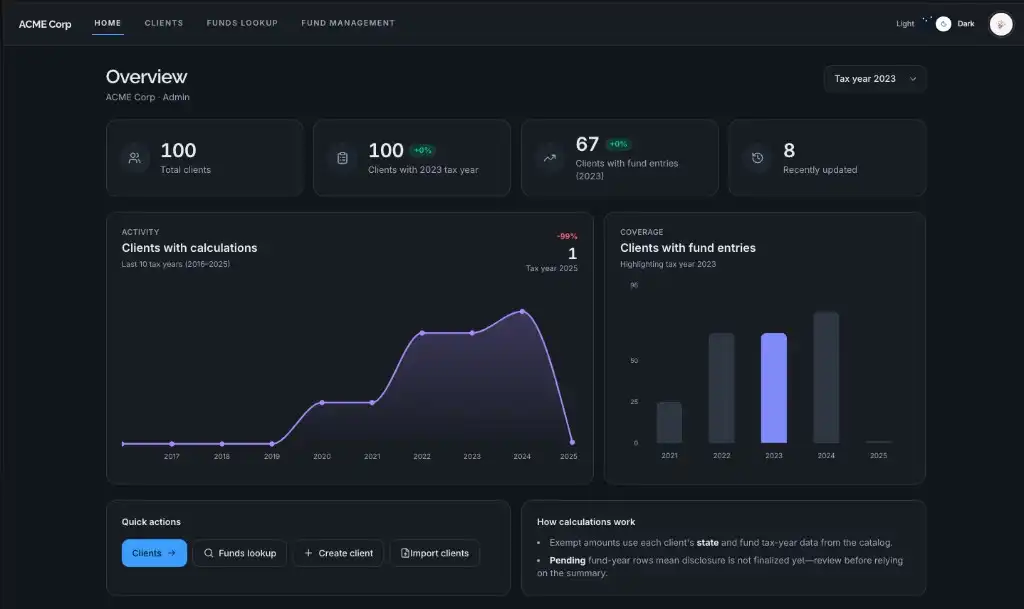Click the 'Overview' page title
The image size is (1024, 609).
pyautogui.click(x=146, y=76)
